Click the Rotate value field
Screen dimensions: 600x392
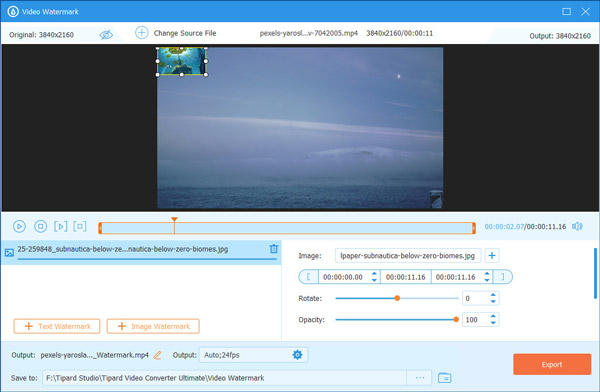pyautogui.click(x=475, y=298)
